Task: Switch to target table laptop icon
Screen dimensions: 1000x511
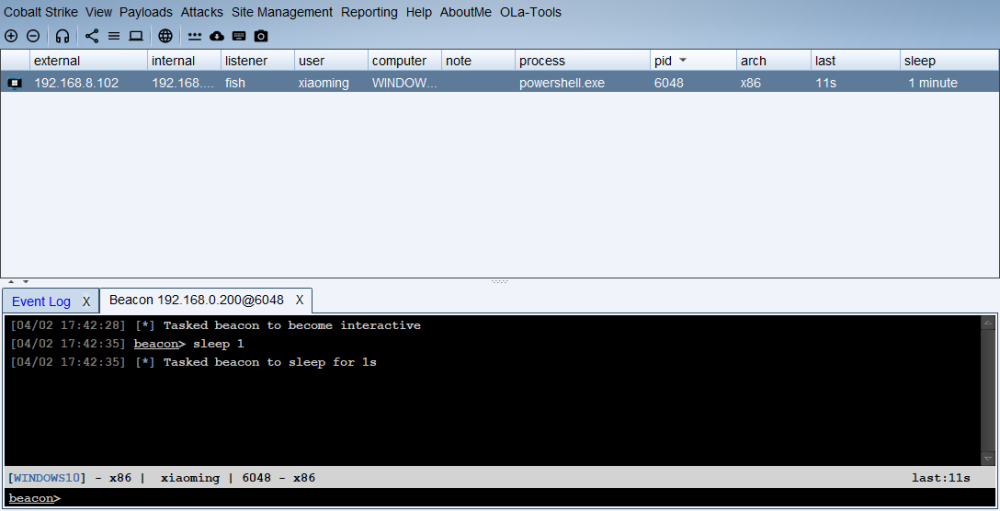Action: pyautogui.click(x=136, y=36)
